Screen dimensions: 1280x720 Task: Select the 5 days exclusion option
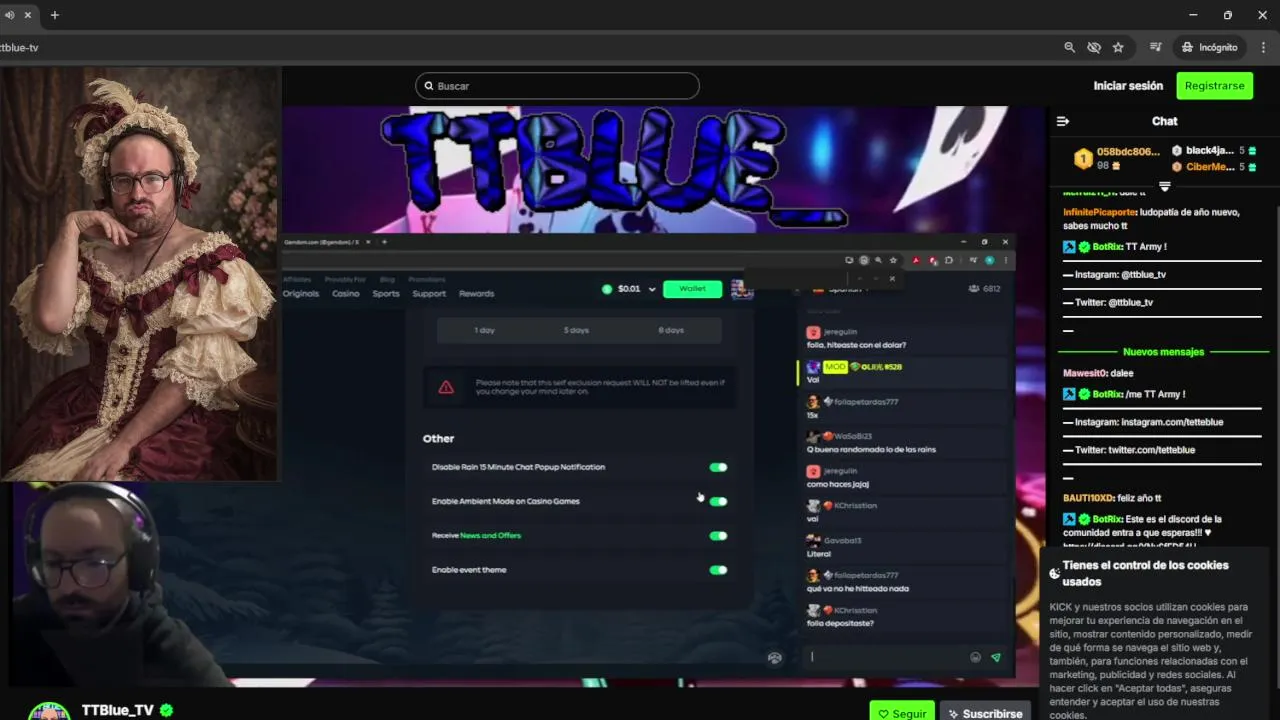tap(576, 330)
